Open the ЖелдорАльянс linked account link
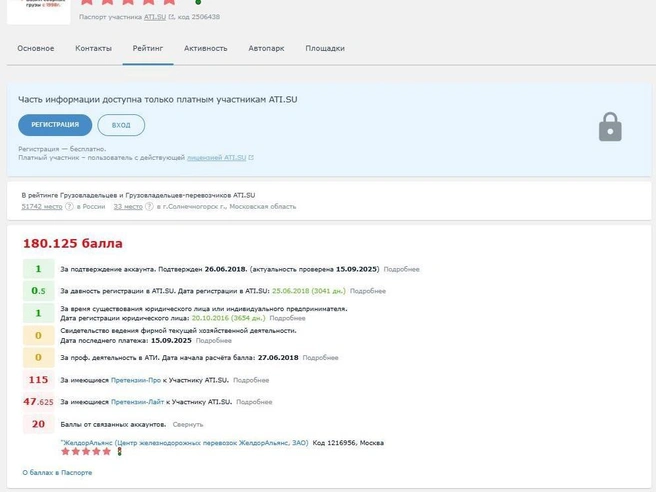 pos(184,443)
